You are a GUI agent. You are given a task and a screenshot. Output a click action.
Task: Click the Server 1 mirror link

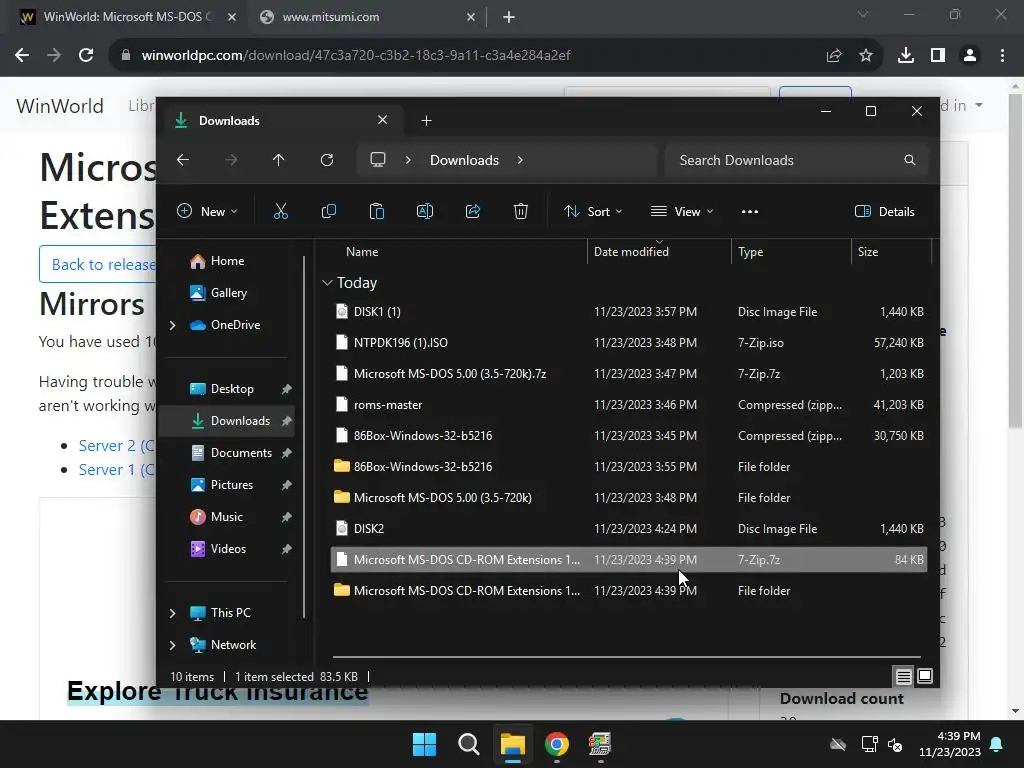click(x=116, y=470)
